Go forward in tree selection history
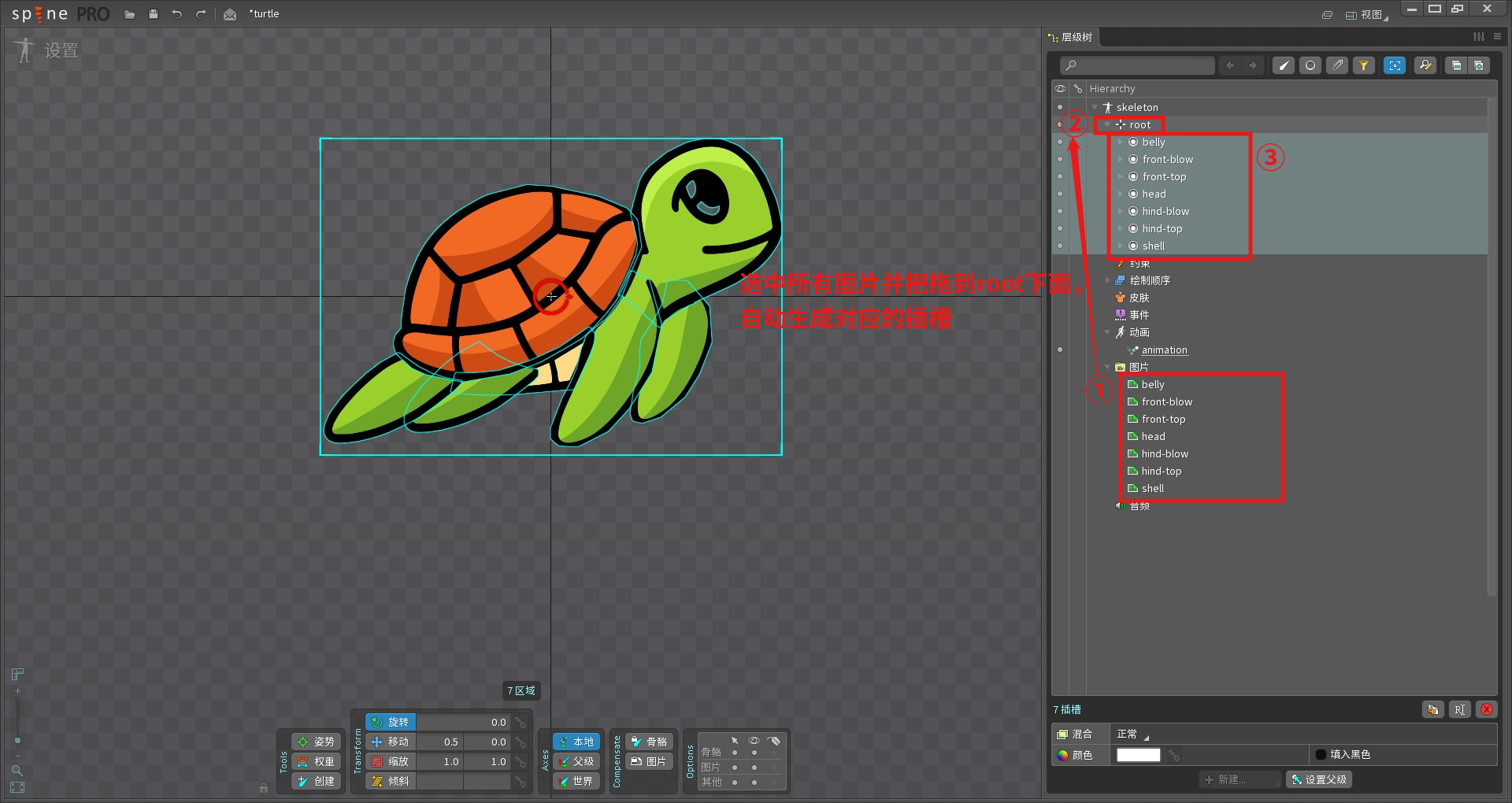The image size is (1512, 803). point(1253,65)
